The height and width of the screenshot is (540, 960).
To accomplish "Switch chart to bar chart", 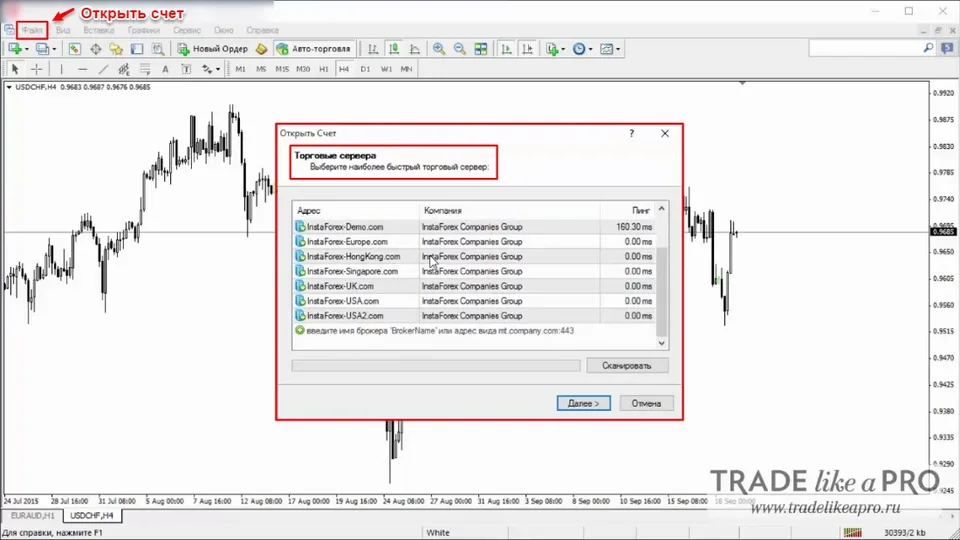I will (373, 49).
